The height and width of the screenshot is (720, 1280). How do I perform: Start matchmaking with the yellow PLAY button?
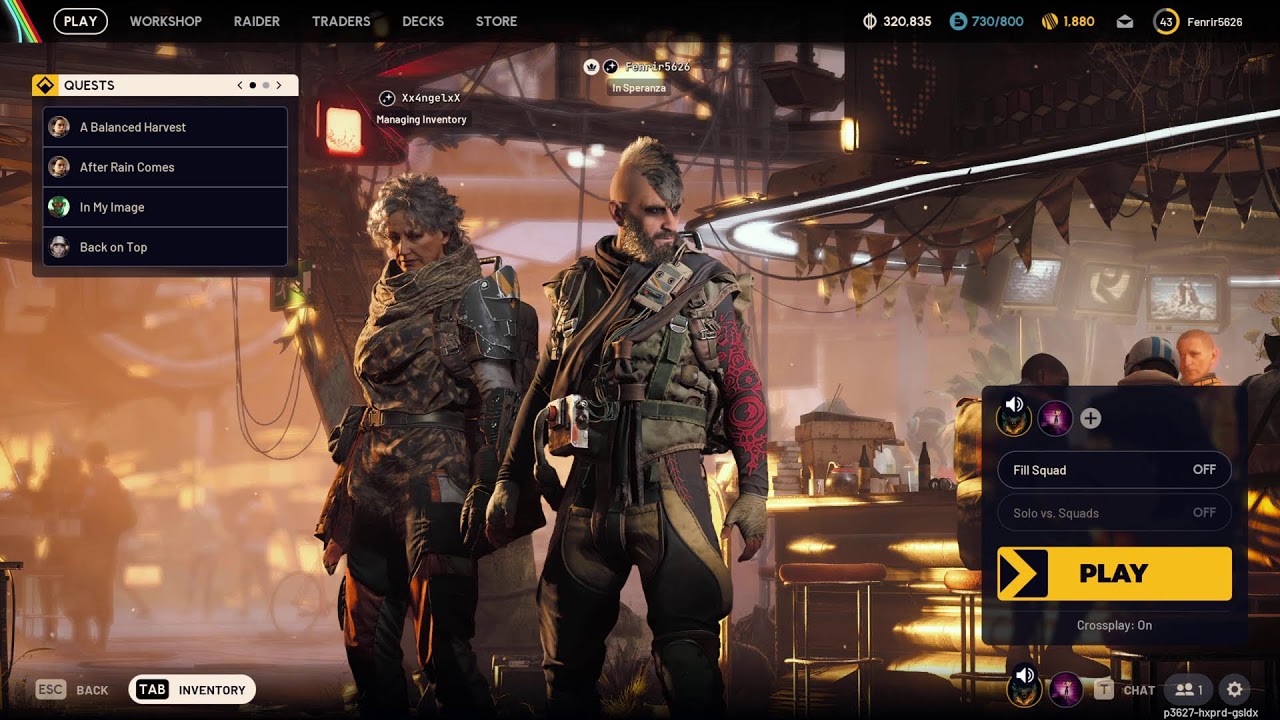(1114, 573)
